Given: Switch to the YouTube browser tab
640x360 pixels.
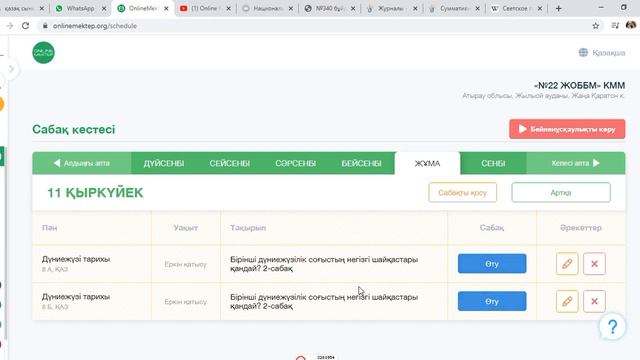Looking at the screenshot, I should [205, 8].
